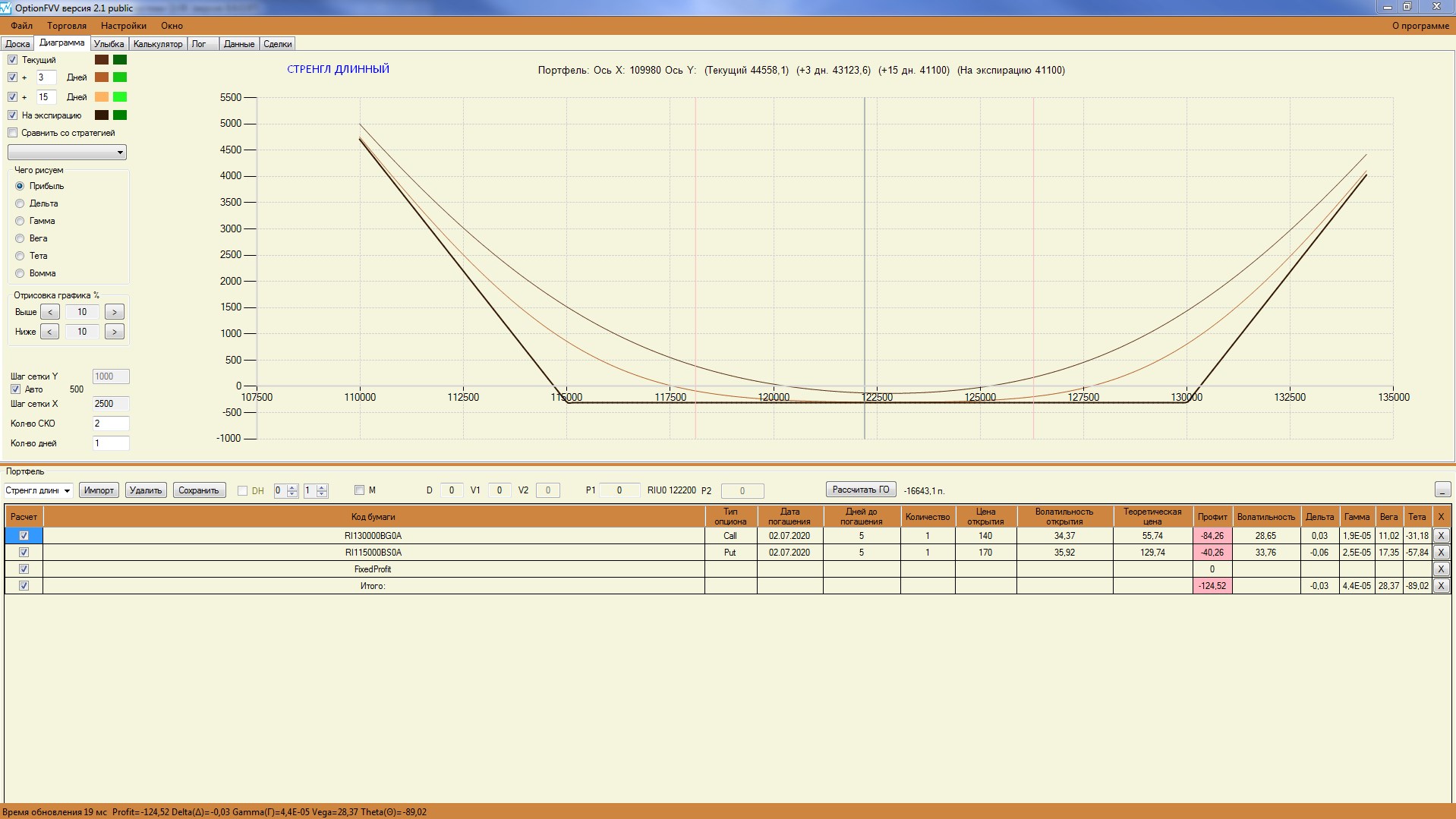Screen dimensions: 1456x819
Task: Delete the RI130000BG0A row with X
Action: click(1441, 536)
